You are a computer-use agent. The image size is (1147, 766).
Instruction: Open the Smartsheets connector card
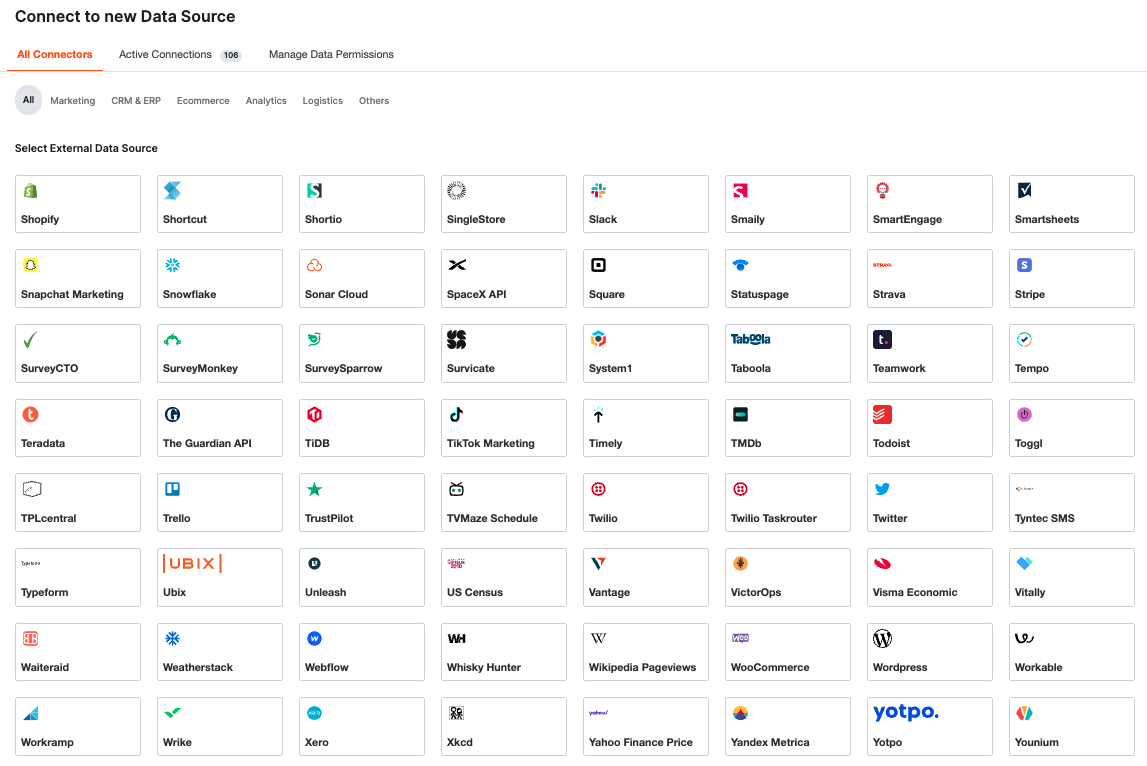click(x=1071, y=204)
